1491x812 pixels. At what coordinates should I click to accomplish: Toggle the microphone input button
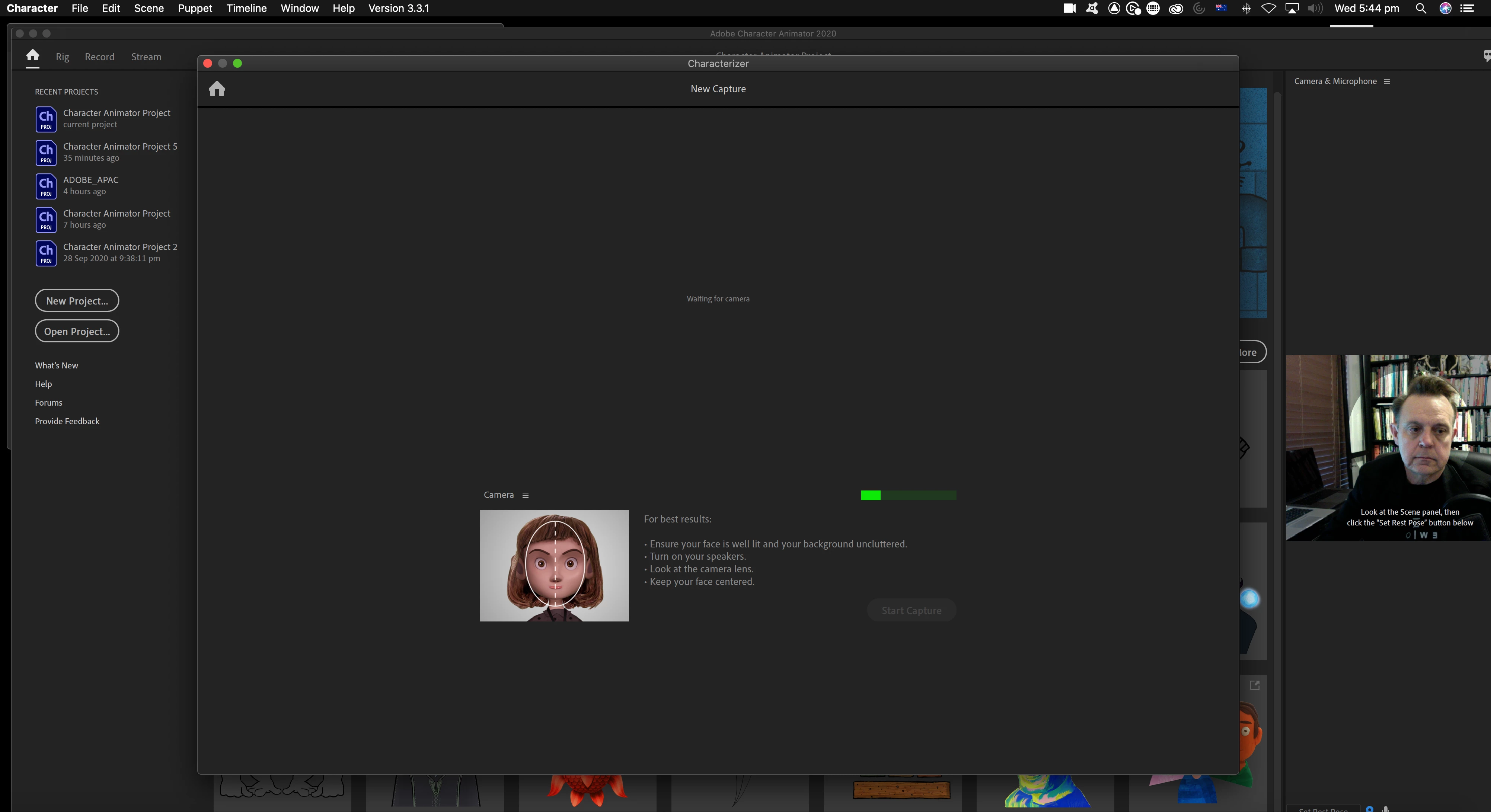tap(1386, 809)
